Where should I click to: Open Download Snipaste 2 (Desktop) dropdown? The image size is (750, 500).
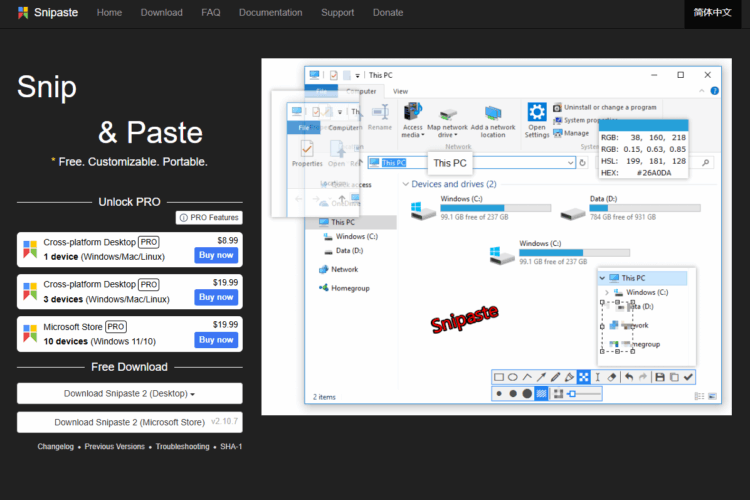tap(130, 393)
